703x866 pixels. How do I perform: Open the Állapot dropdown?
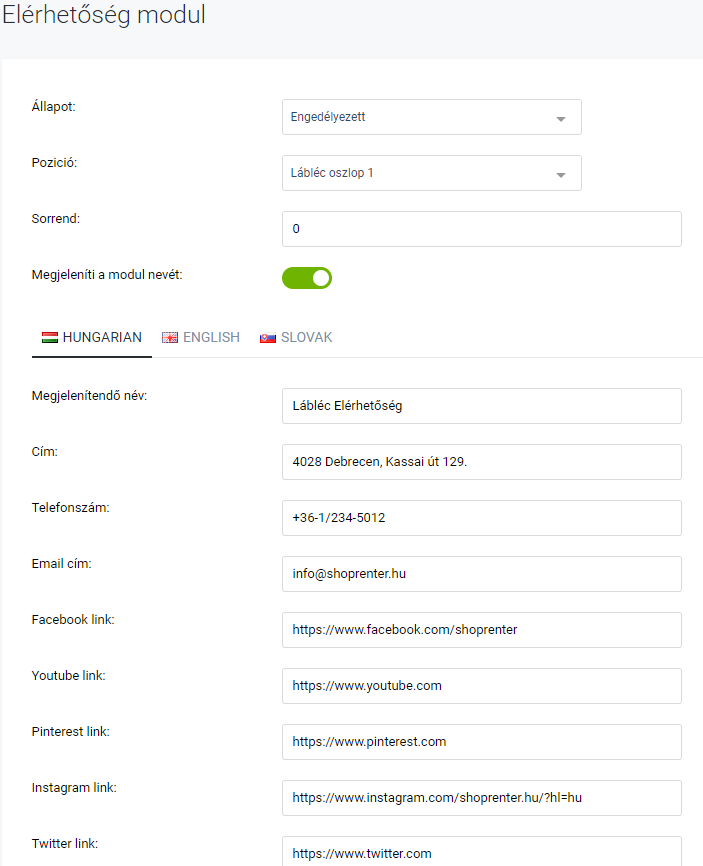point(431,117)
